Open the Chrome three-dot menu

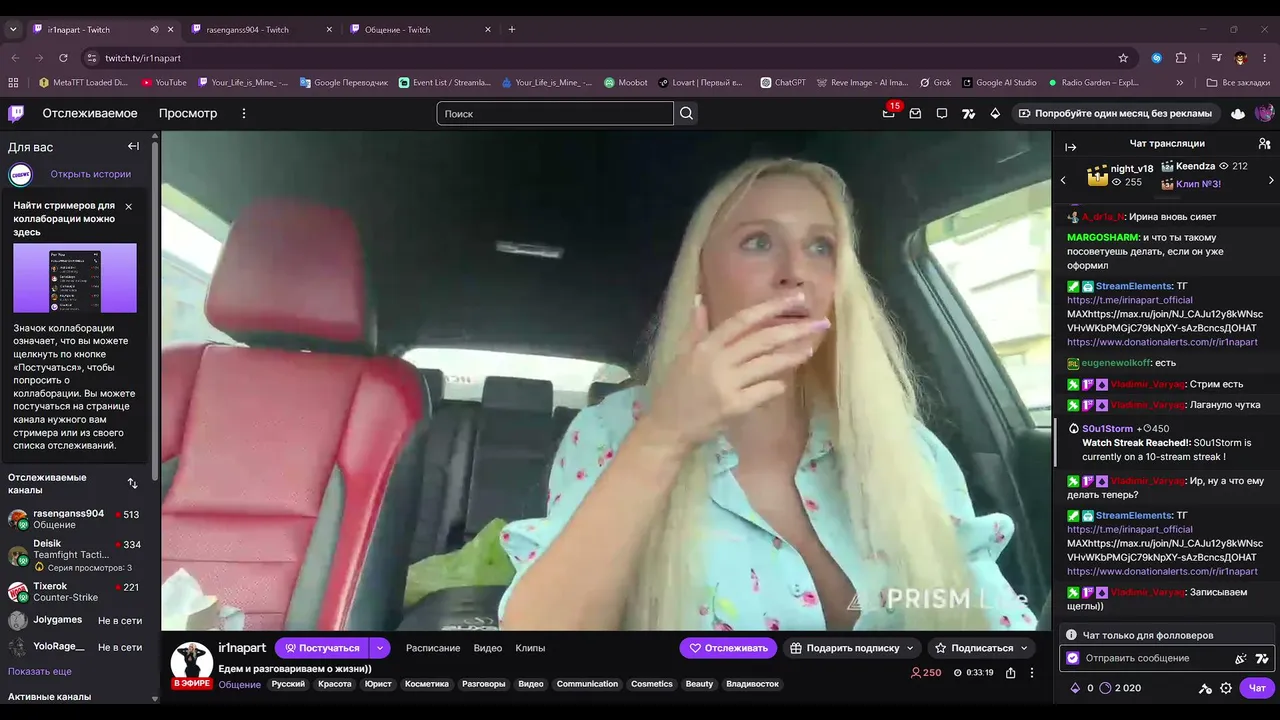pyautogui.click(x=1264, y=58)
